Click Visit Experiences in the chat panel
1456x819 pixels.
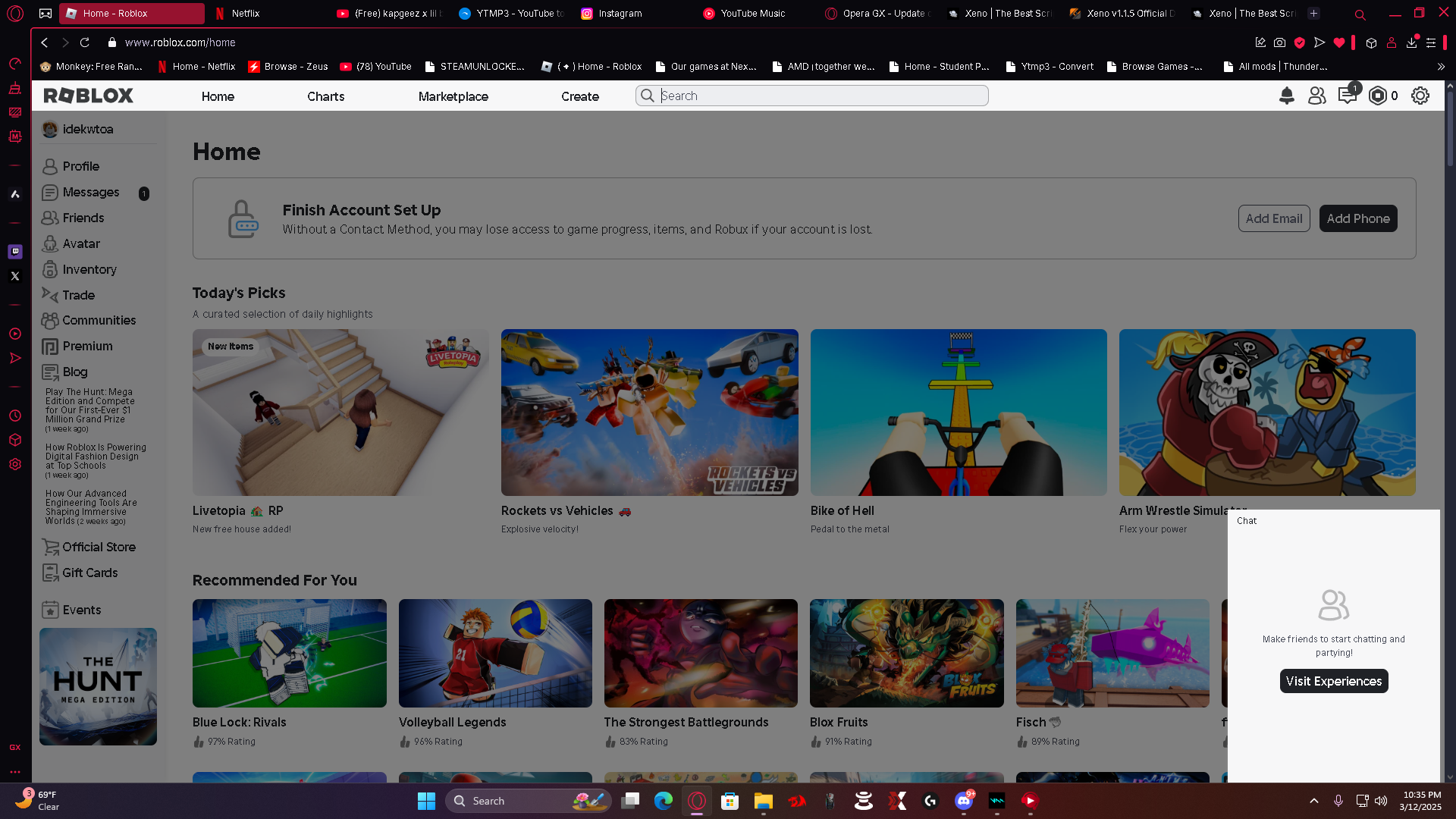pos(1334,681)
